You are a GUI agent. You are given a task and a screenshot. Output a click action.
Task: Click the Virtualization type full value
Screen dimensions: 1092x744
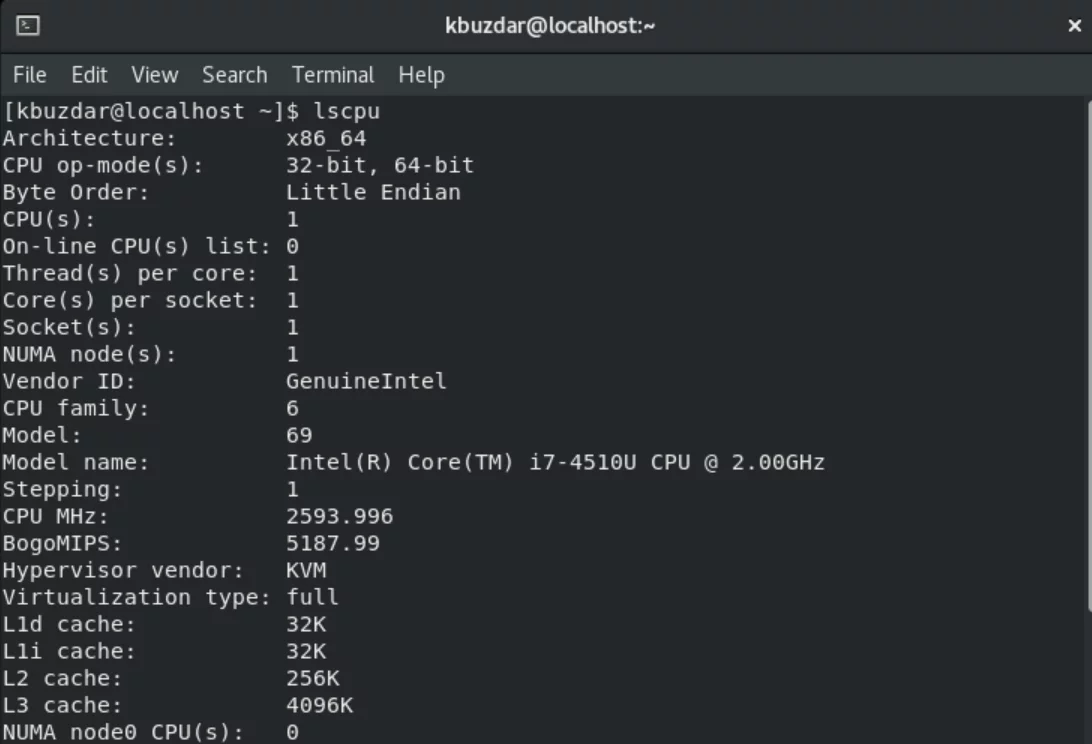pyautogui.click(x=313, y=597)
